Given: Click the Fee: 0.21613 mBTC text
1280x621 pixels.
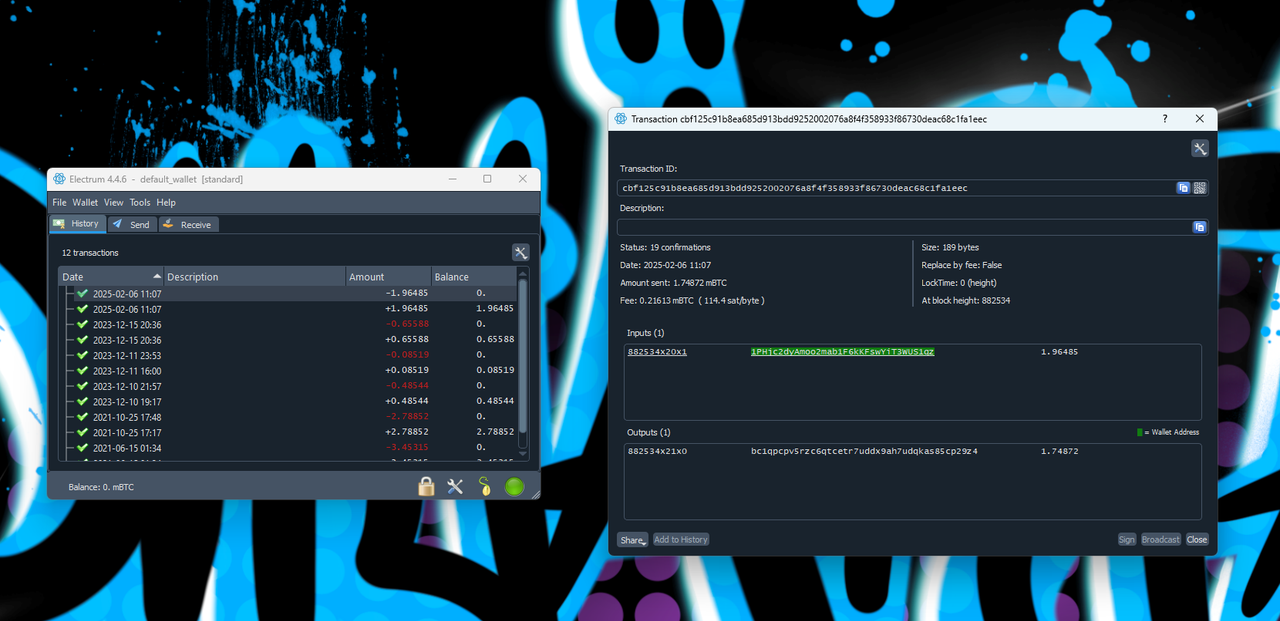Looking at the screenshot, I should point(692,301).
